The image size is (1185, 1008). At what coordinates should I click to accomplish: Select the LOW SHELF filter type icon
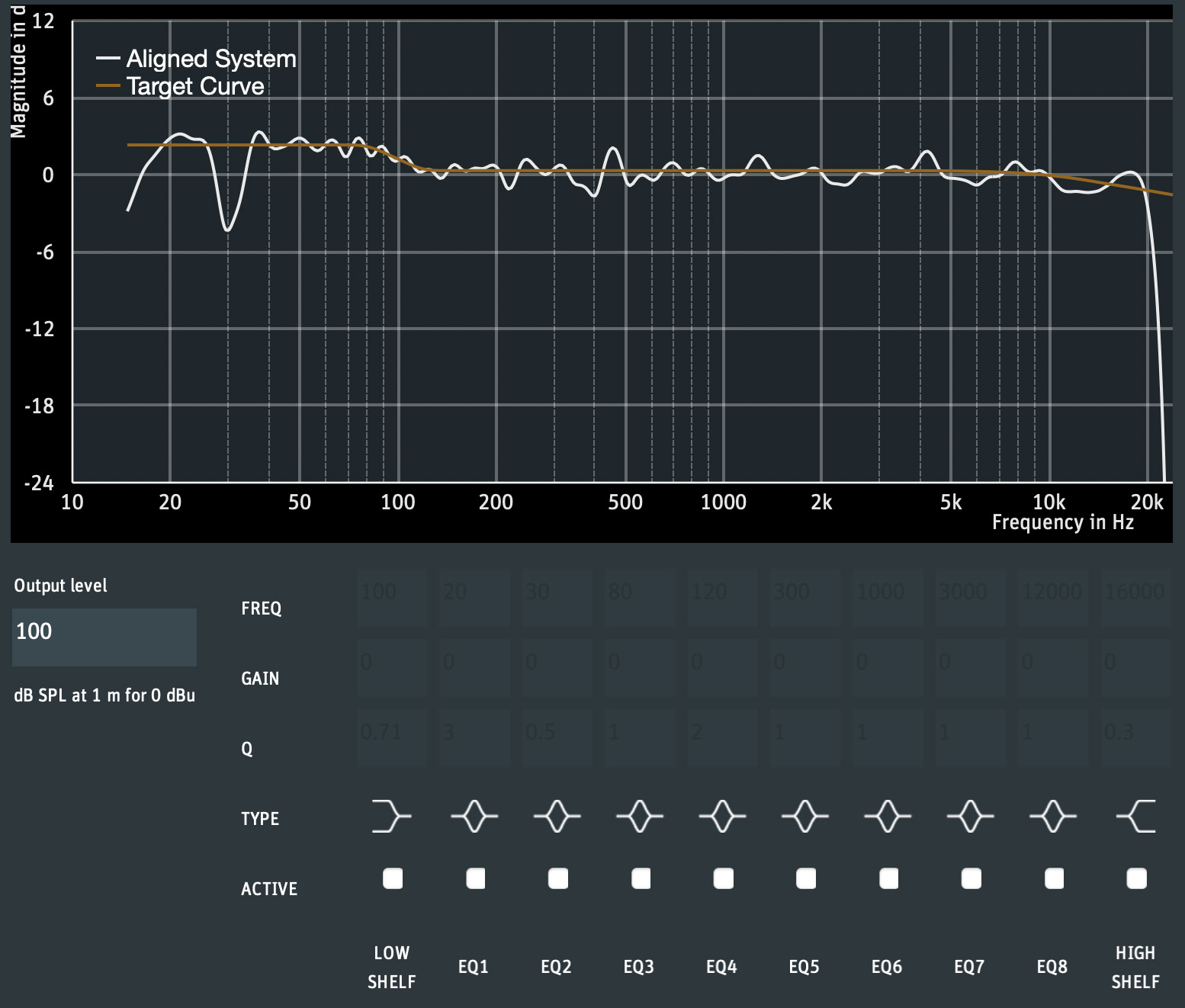[392, 816]
